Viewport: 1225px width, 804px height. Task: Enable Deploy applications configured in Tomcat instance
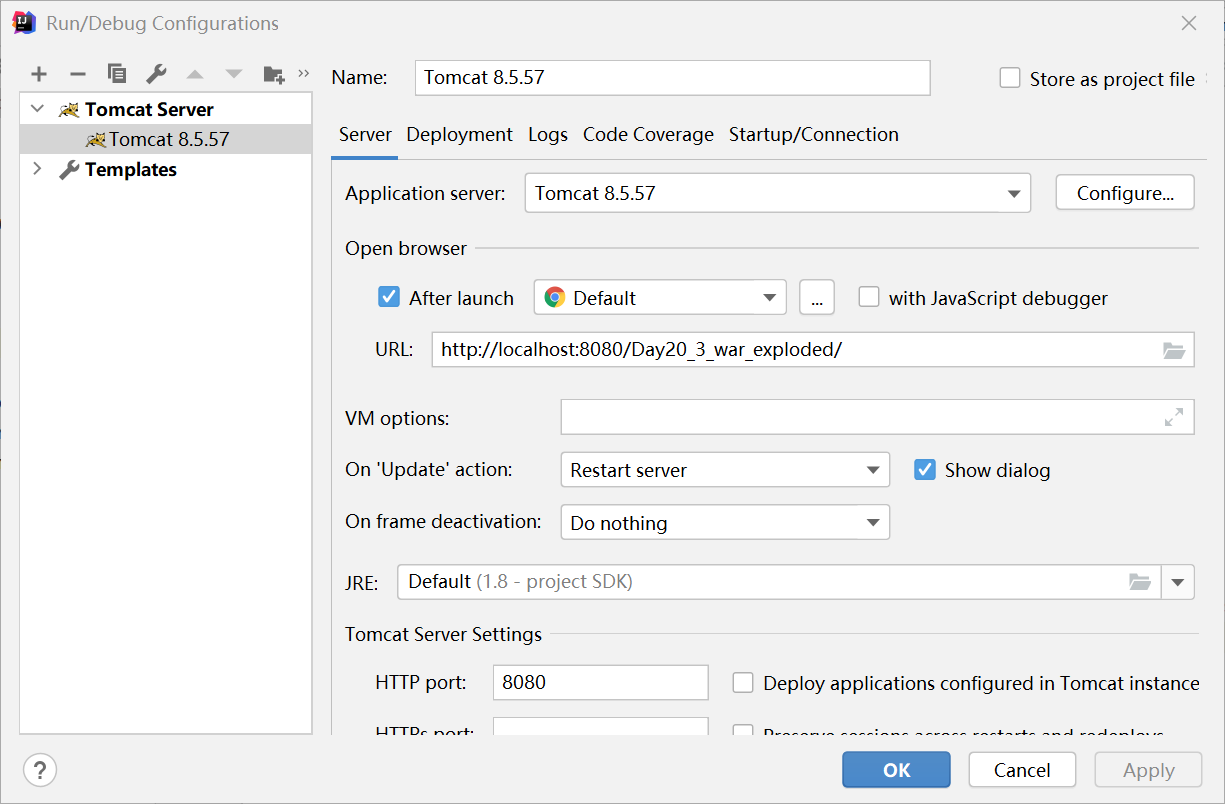(x=743, y=683)
